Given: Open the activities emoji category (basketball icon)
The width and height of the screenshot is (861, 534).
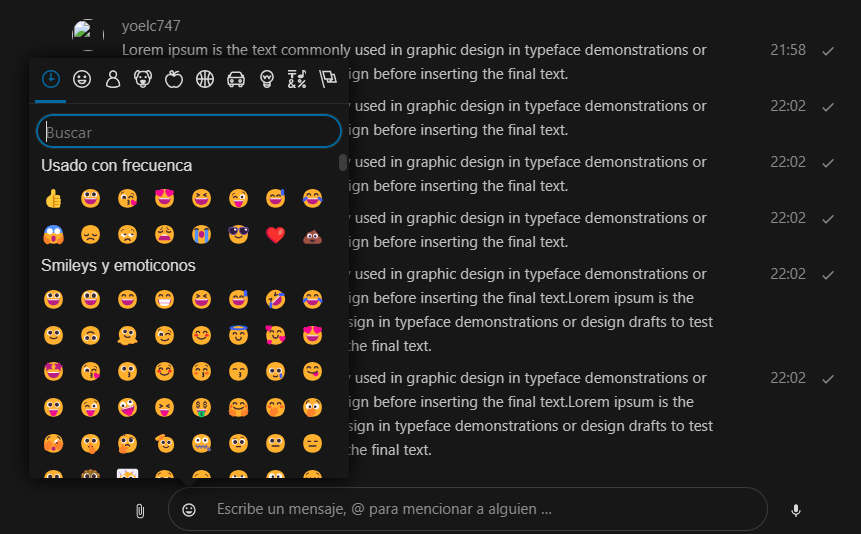Looking at the screenshot, I should (x=205, y=79).
